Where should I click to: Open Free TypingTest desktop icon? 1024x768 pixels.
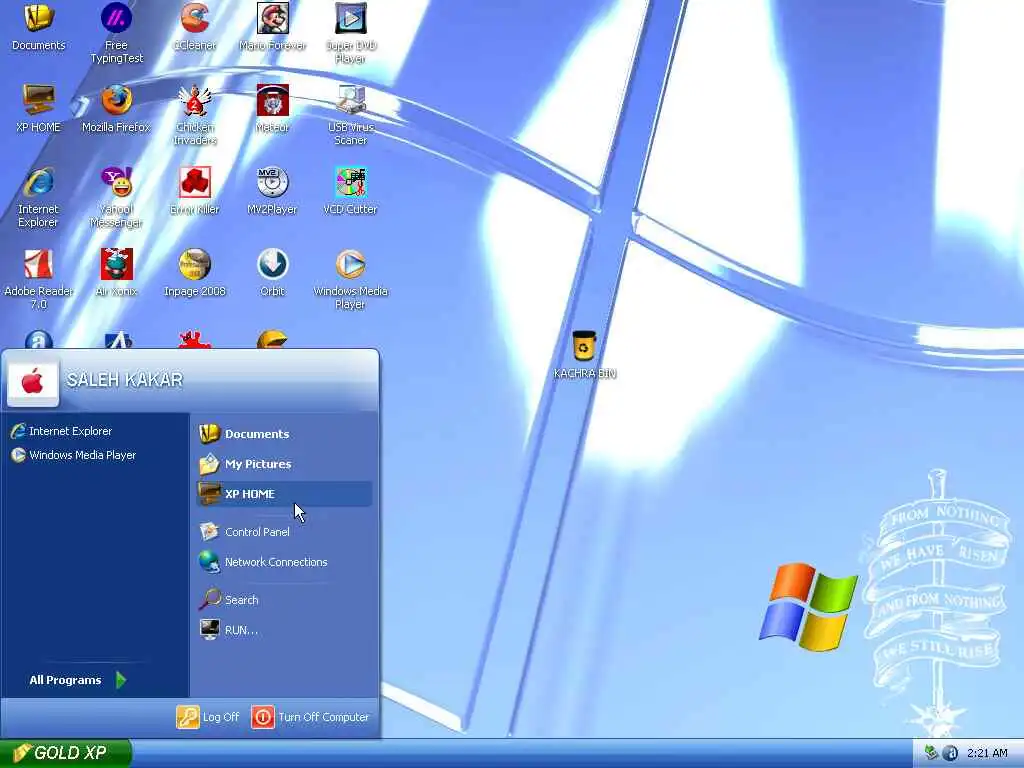coord(116,33)
